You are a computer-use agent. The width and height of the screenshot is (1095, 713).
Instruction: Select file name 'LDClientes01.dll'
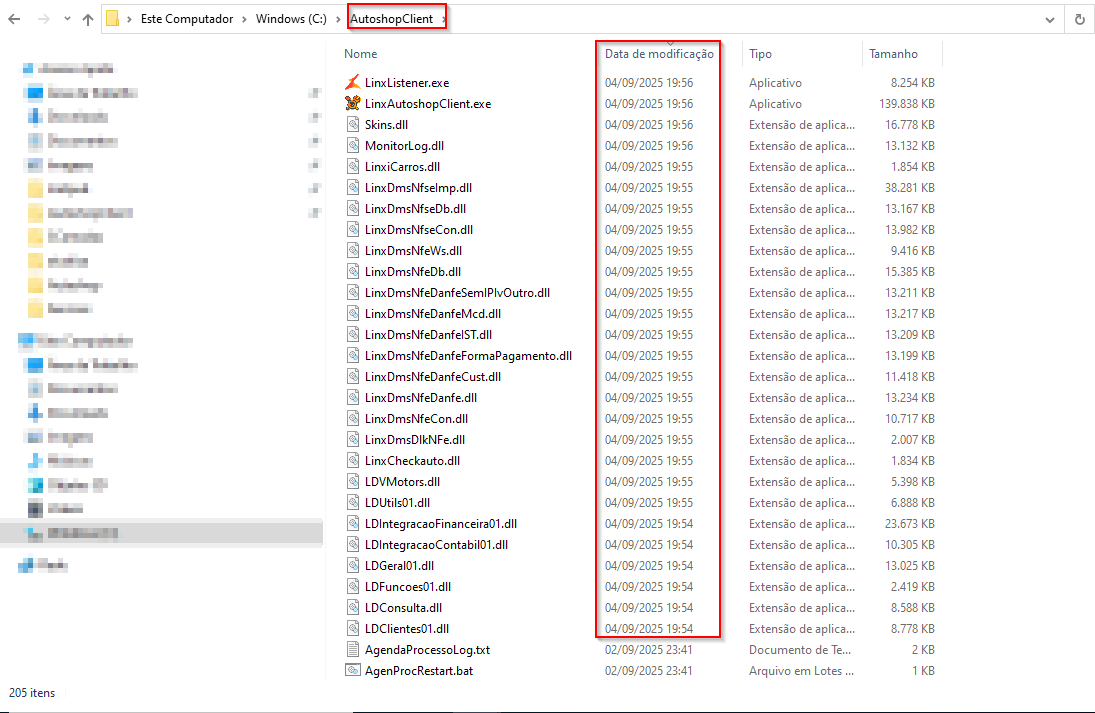pyautogui.click(x=406, y=629)
